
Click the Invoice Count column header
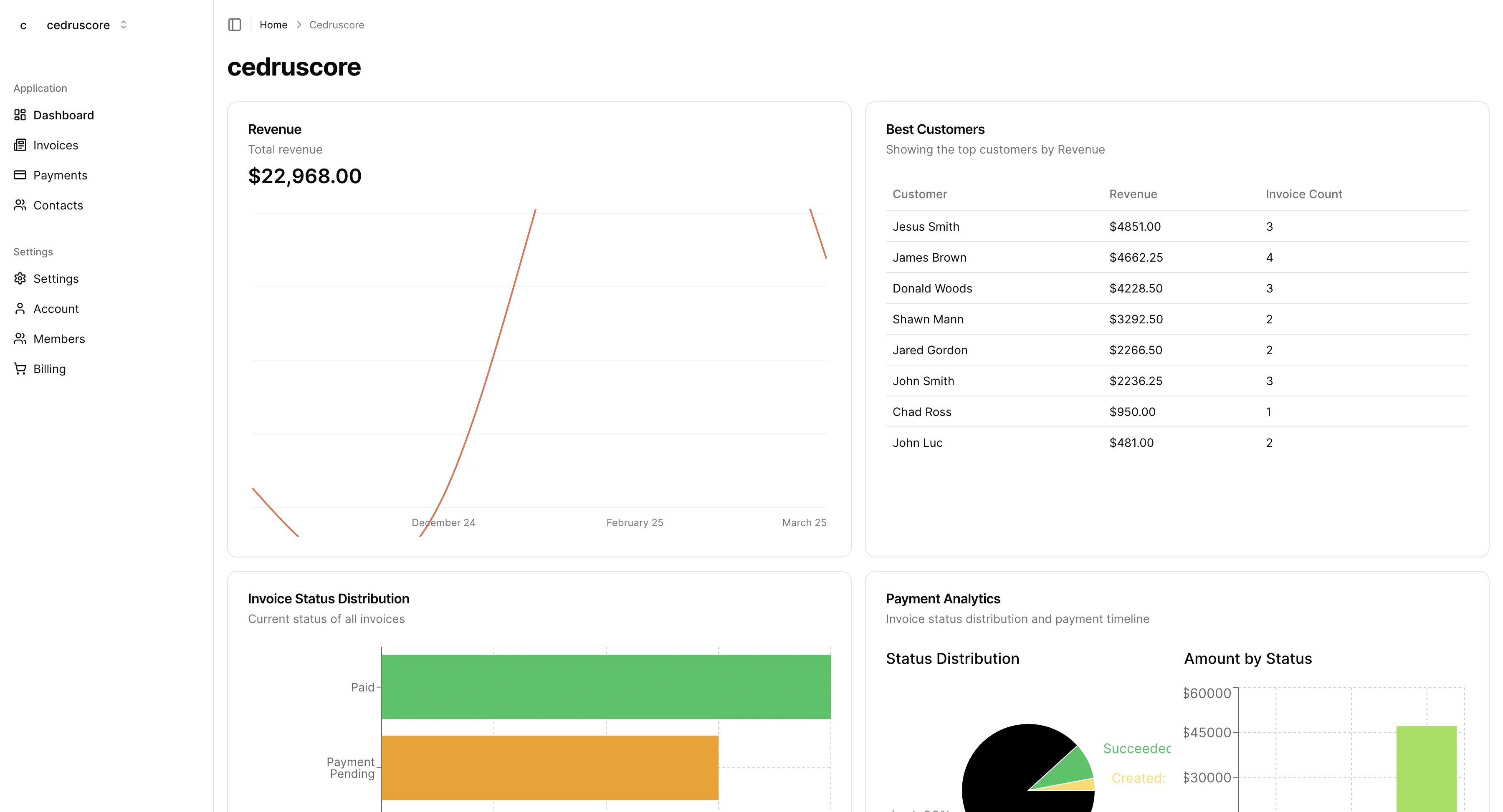tap(1303, 194)
